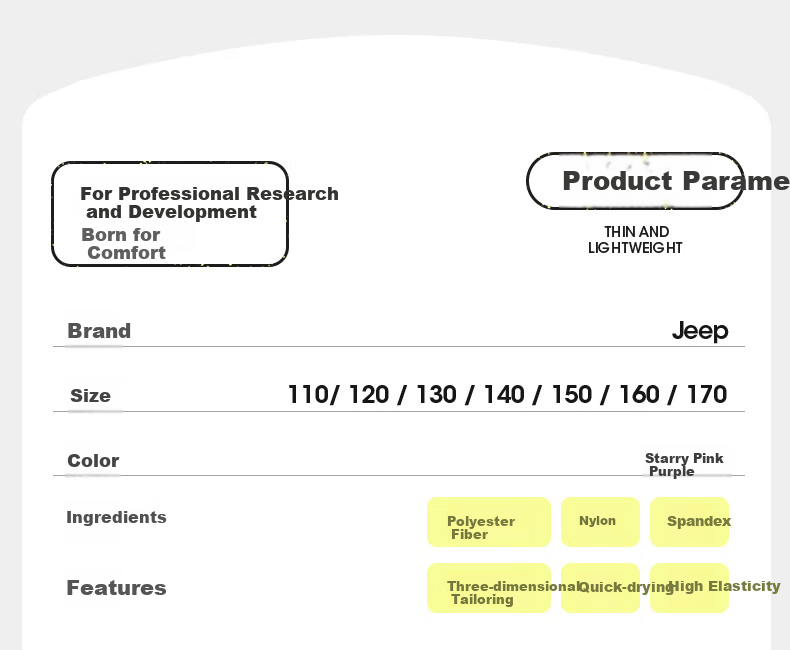Viewport: 790px width, 650px height.
Task: Click the High Elasticity feature tag
Action: pos(689,588)
